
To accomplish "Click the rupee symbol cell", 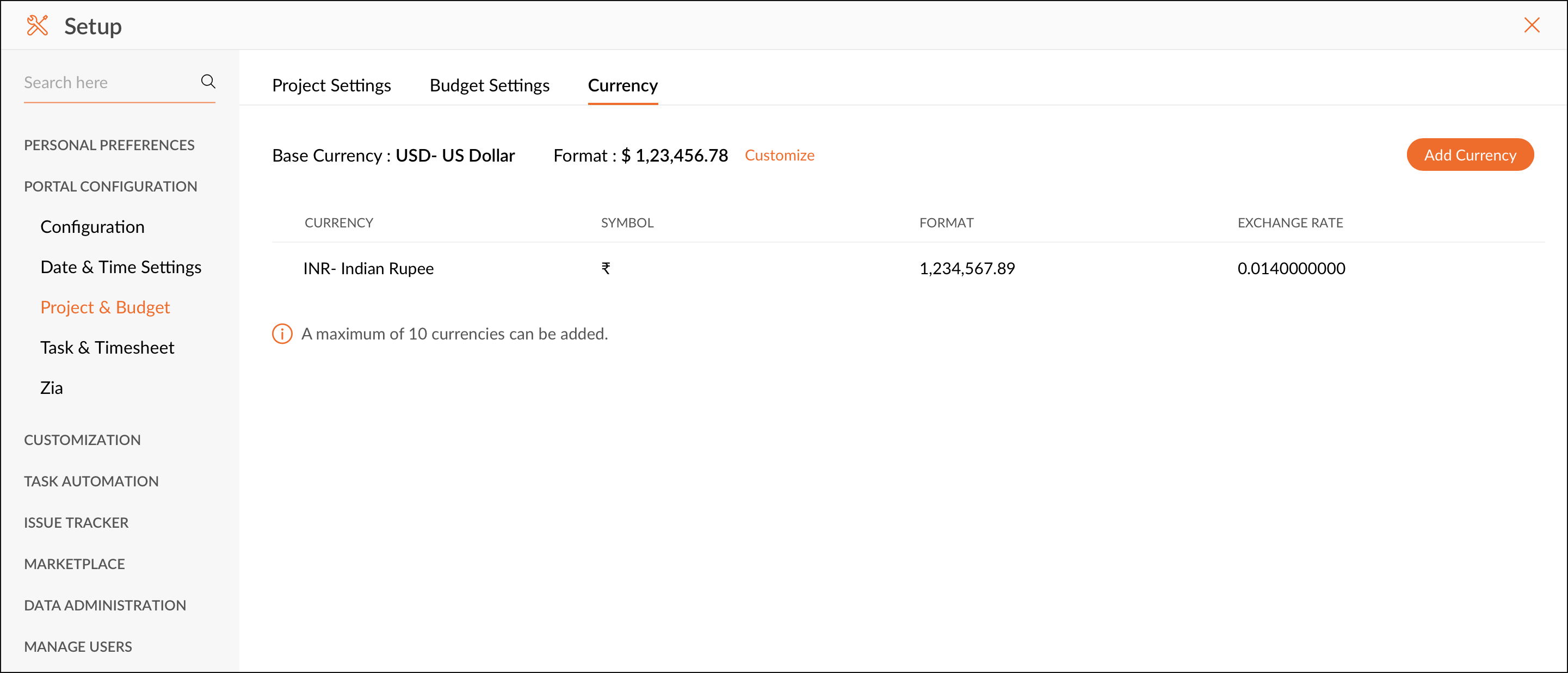I will click(x=606, y=268).
